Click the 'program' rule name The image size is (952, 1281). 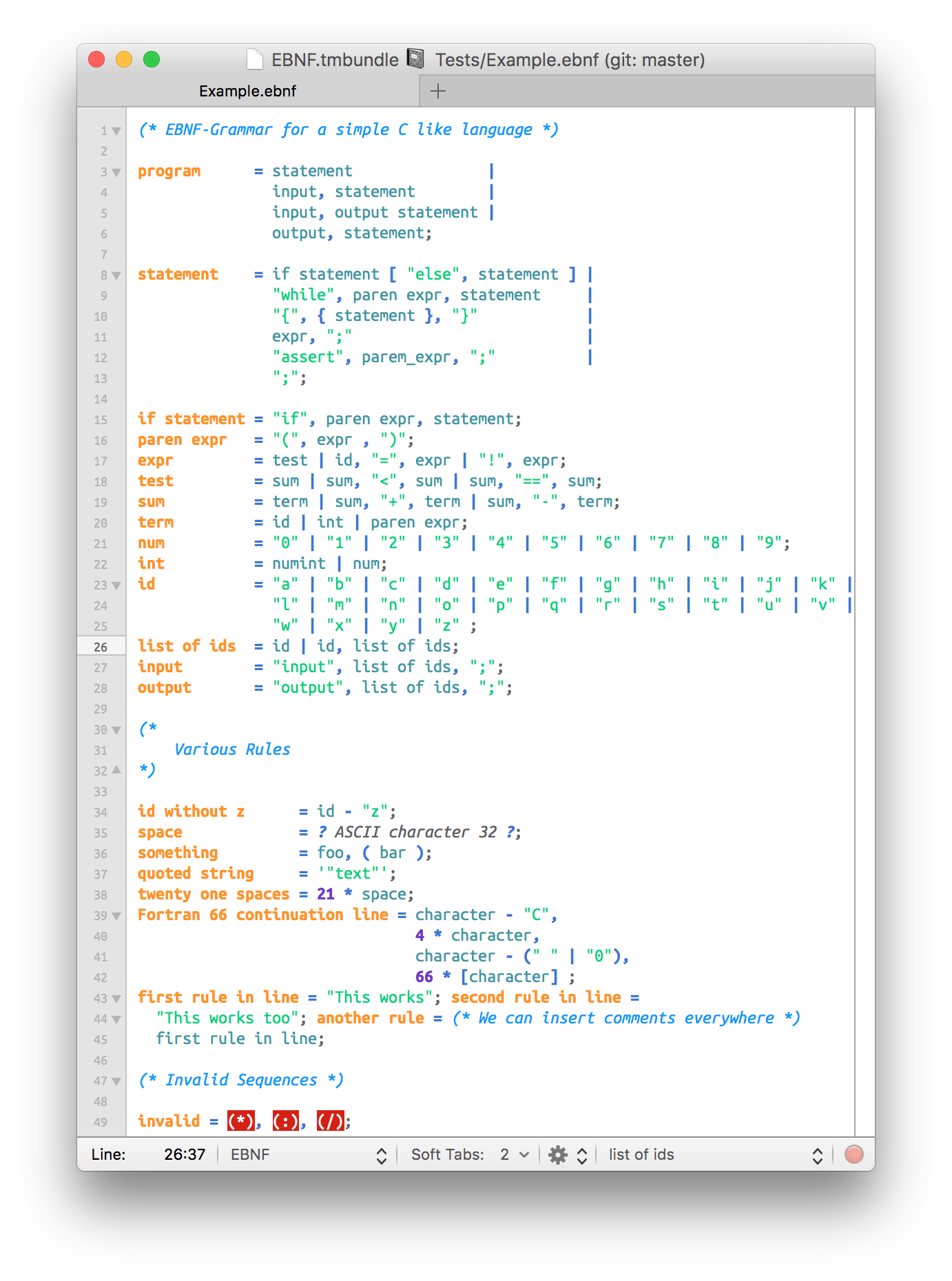169,171
